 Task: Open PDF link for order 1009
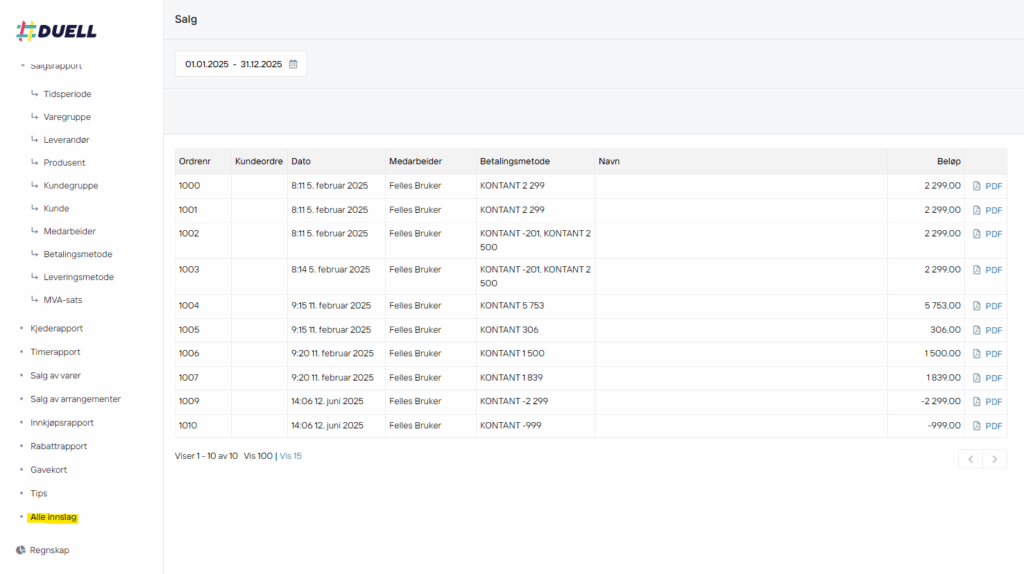(993, 402)
